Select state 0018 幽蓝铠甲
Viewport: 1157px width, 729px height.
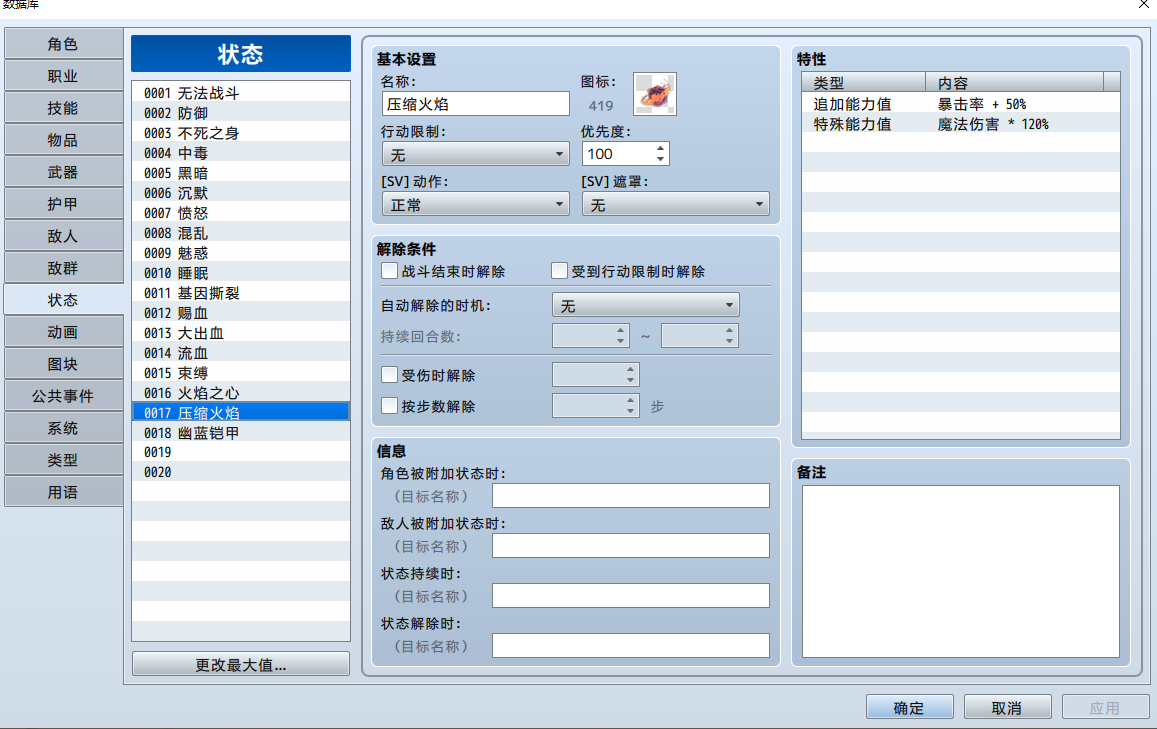coord(241,432)
